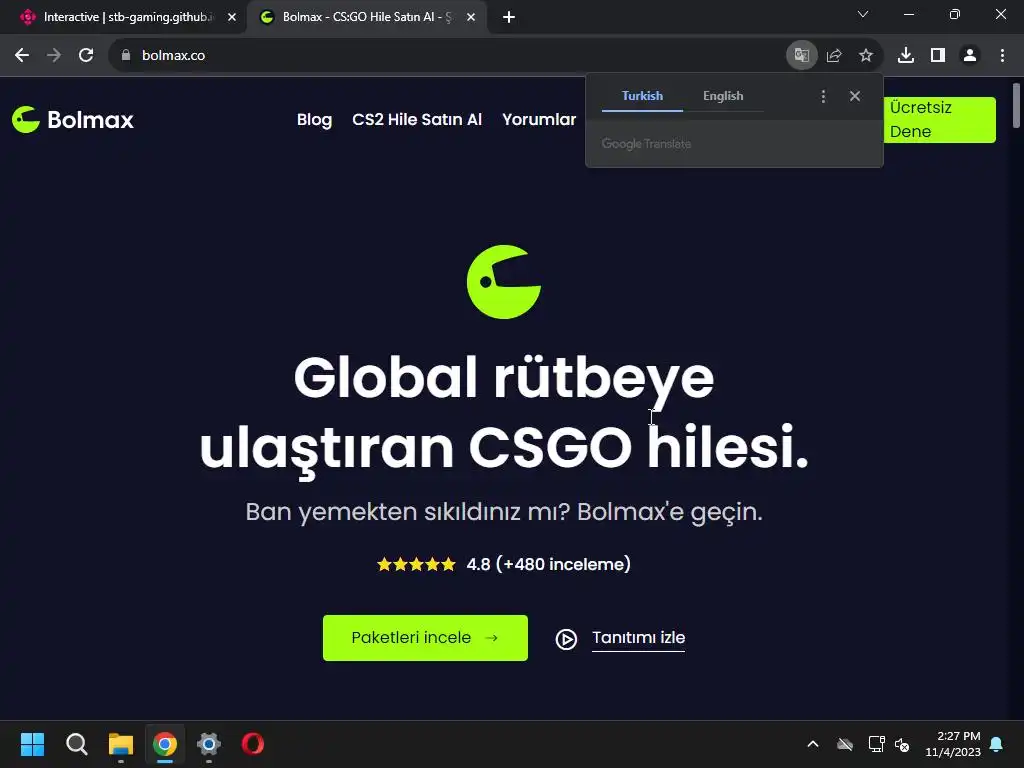Open Chrome's three-dot main menu
The height and width of the screenshot is (768, 1024).
[x=1002, y=56]
